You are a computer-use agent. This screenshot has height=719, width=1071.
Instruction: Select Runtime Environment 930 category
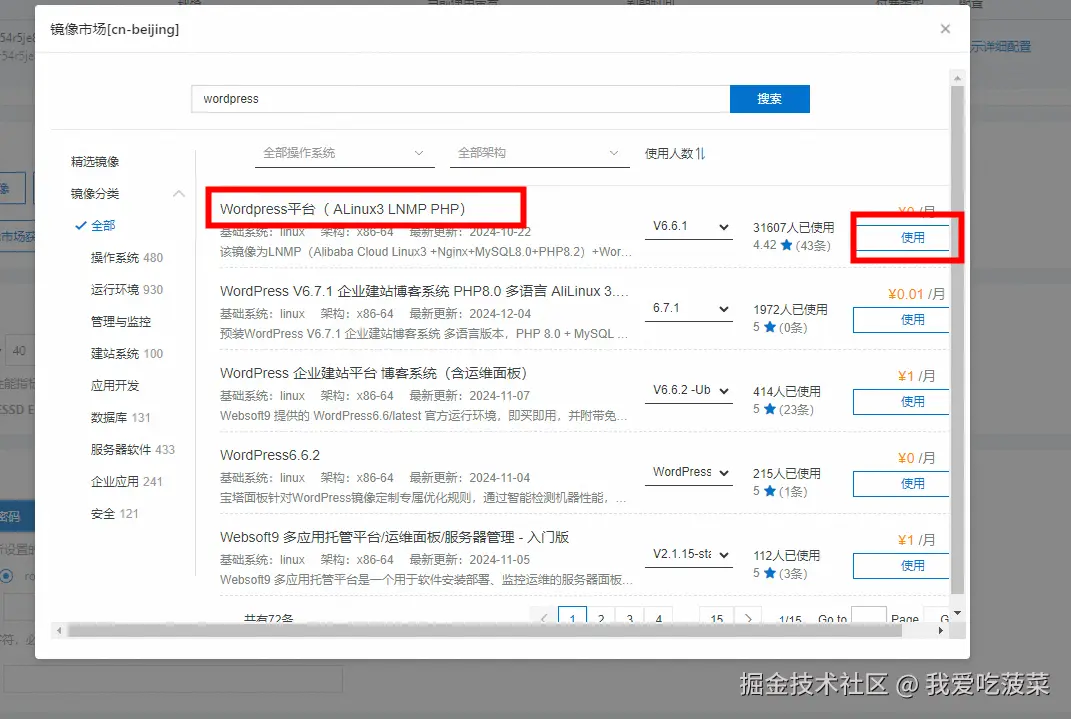pos(127,290)
